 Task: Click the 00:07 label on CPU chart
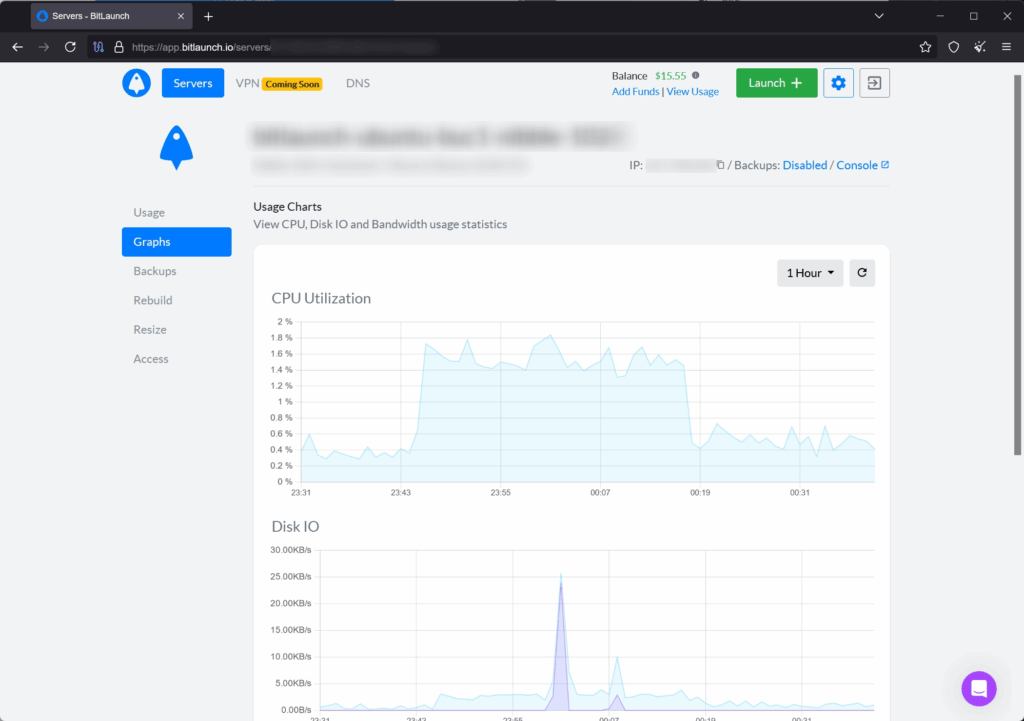pos(600,492)
